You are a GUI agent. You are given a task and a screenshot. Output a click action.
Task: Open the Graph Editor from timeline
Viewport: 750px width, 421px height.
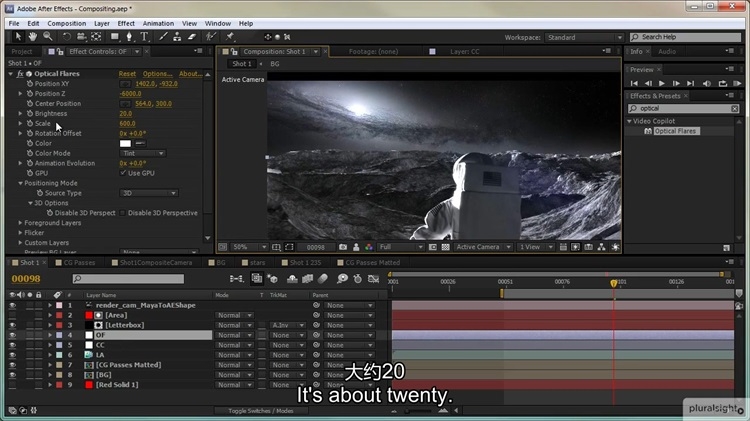click(x=374, y=278)
